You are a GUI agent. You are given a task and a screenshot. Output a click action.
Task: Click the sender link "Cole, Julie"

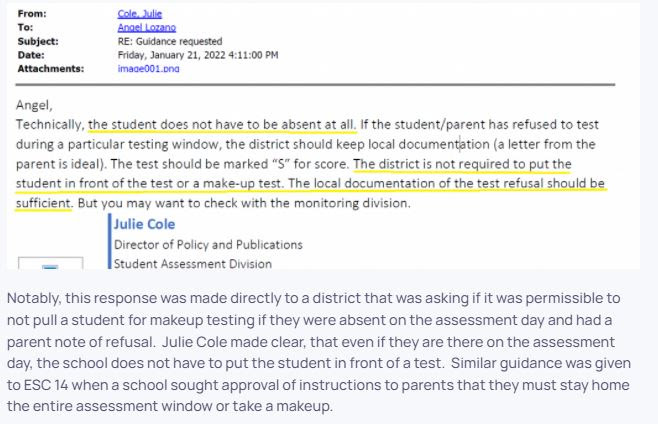[x=139, y=14]
